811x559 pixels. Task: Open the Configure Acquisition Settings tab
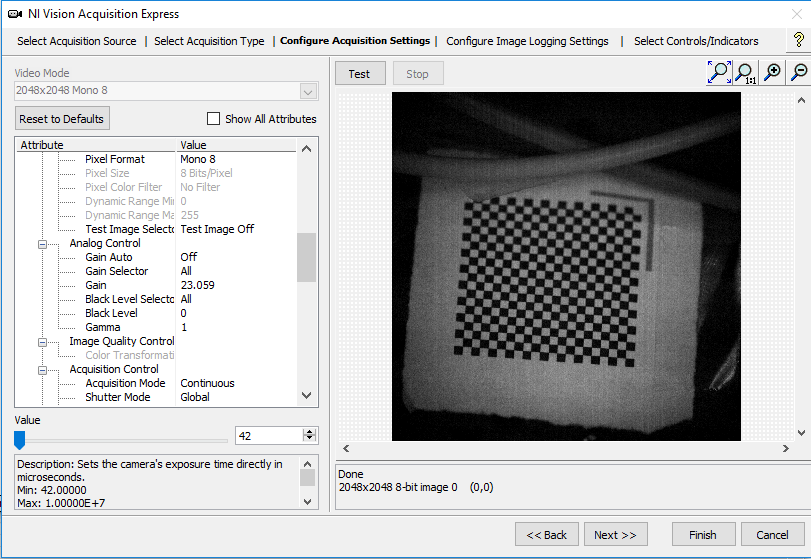pyautogui.click(x=355, y=41)
